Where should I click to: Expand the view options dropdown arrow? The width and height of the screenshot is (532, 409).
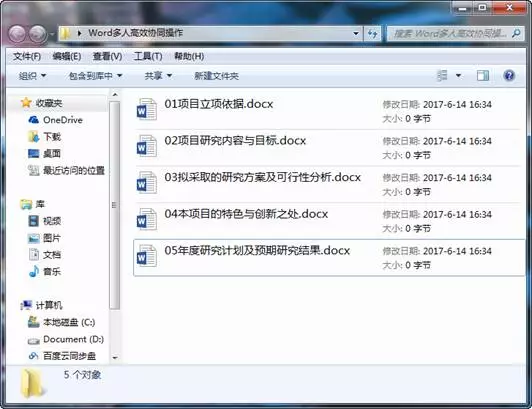(458, 75)
